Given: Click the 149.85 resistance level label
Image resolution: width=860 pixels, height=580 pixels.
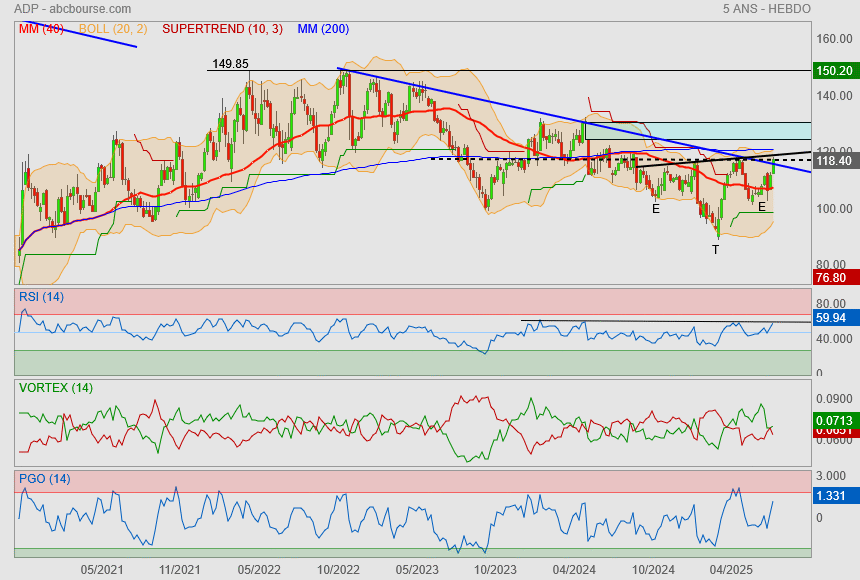Looking at the screenshot, I should click(230, 64).
